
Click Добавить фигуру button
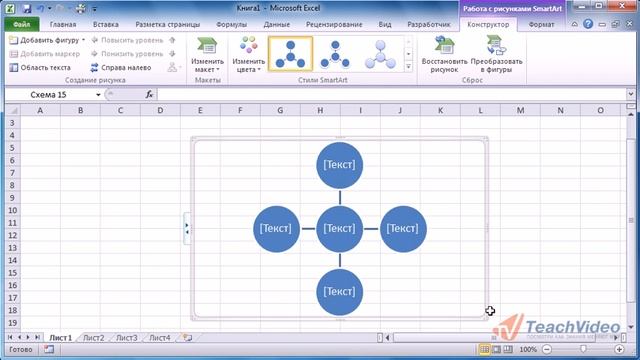[x=45, y=40]
